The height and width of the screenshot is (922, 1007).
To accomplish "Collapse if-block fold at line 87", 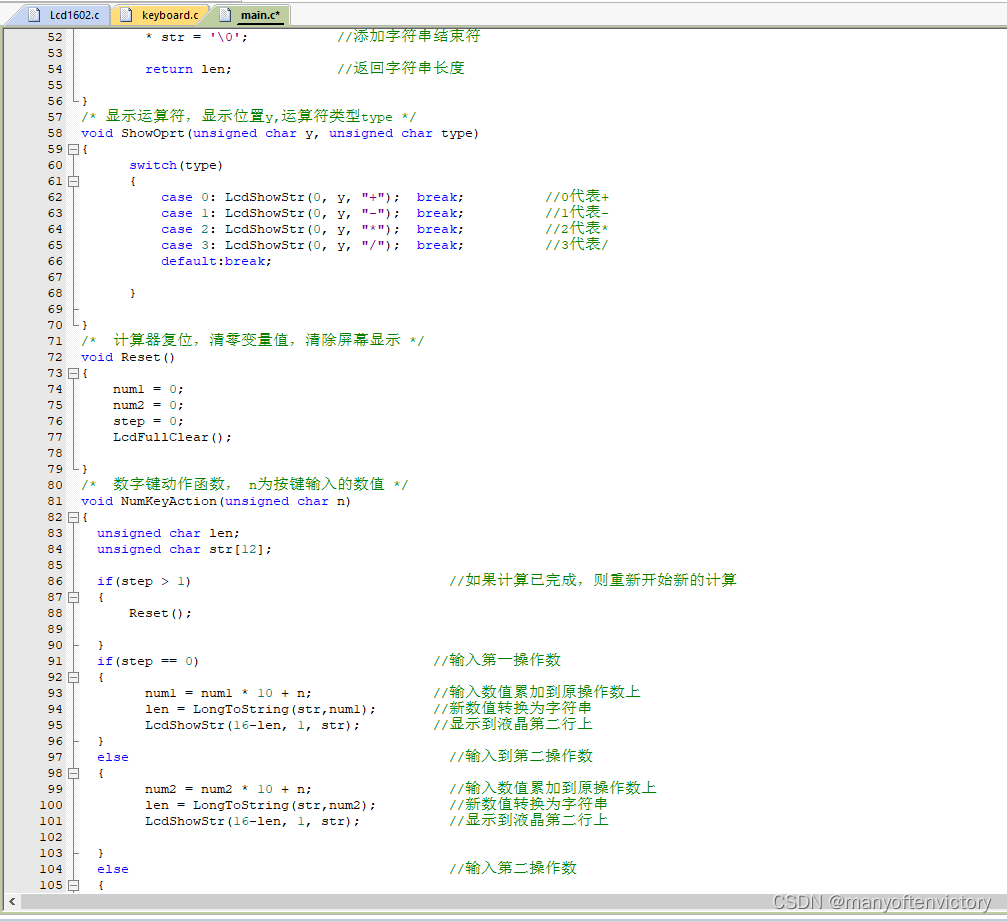I will [73, 597].
